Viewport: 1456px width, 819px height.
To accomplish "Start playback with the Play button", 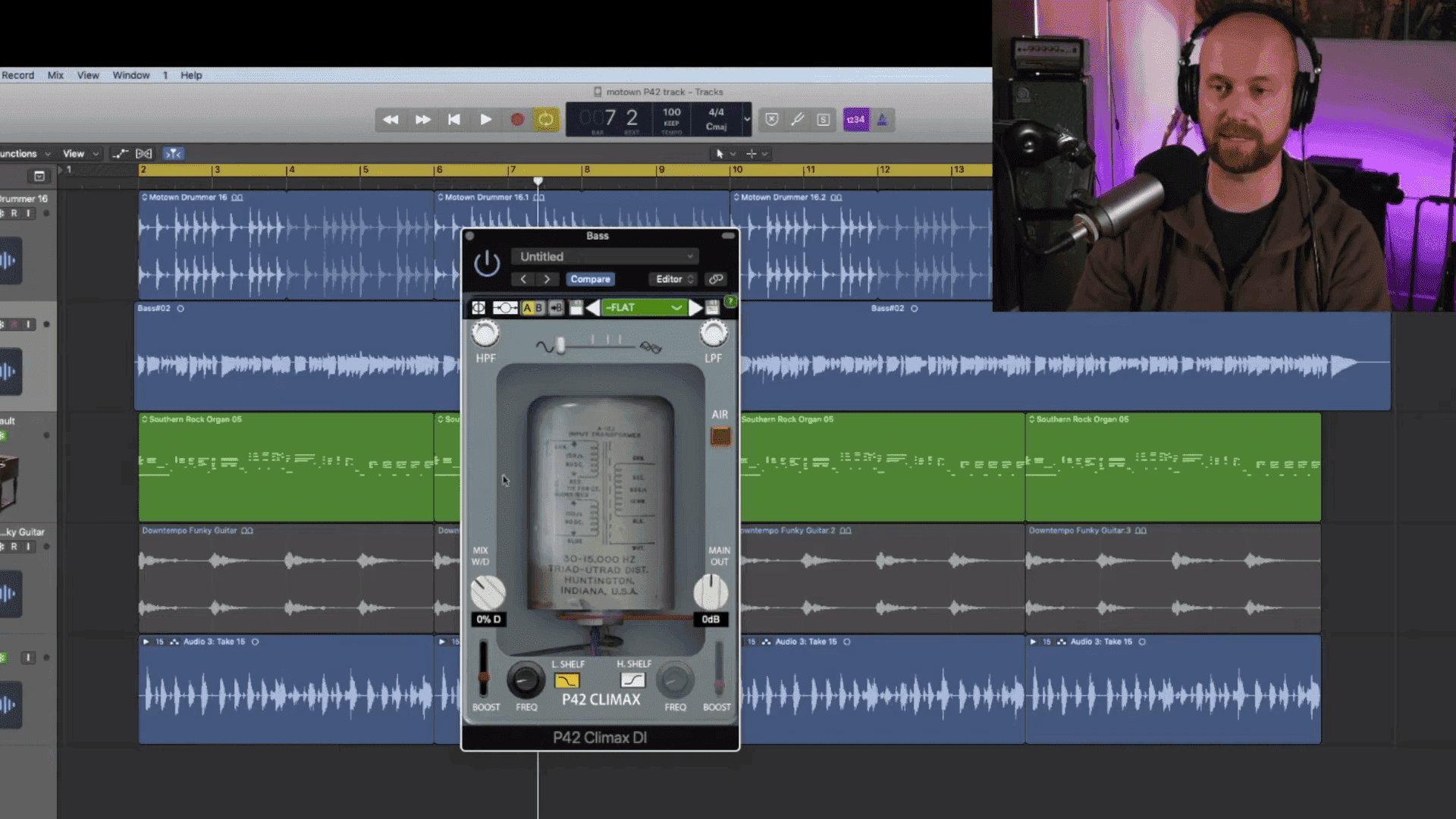I will click(486, 120).
